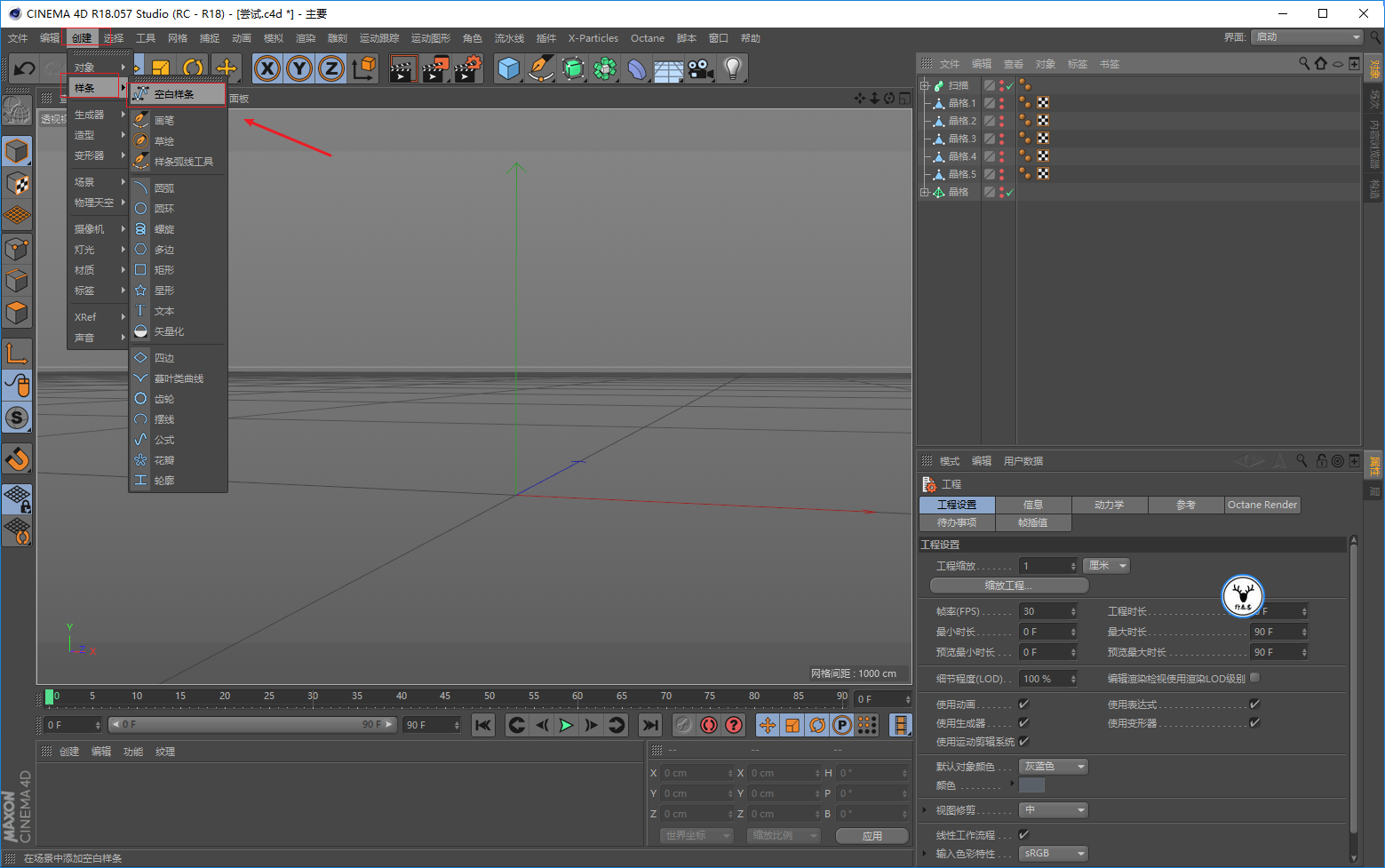1385x868 pixels.
Task: Add a cube primitive with the blue cube icon
Action: tap(508, 68)
